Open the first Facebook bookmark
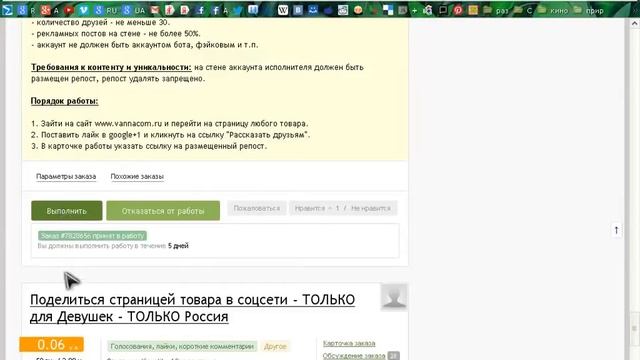The image size is (640, 360). [x=200, y=10]
